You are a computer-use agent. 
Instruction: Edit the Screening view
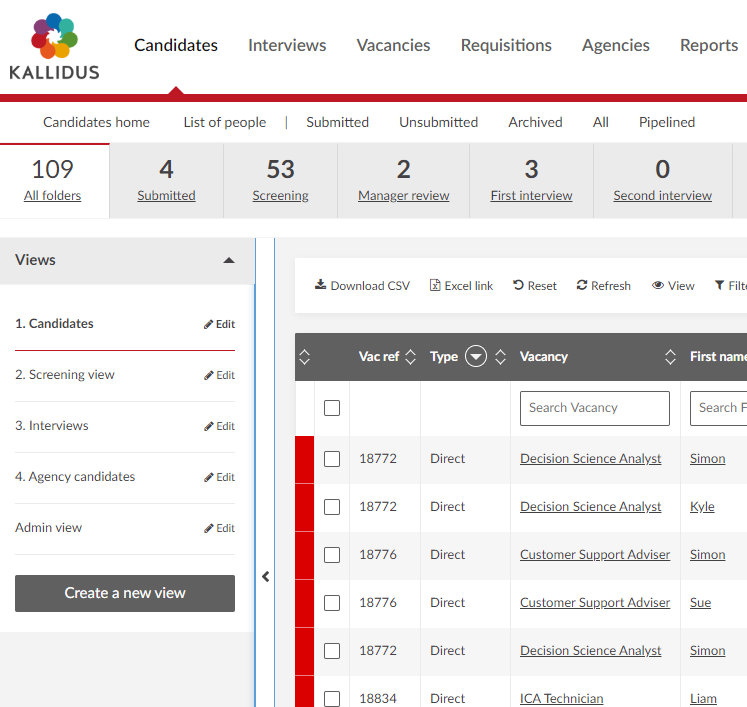pos(219,375)
